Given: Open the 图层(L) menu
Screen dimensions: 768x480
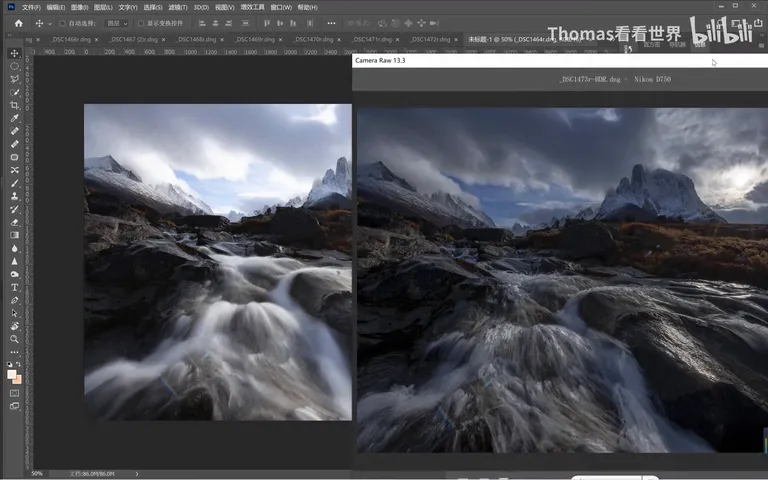Looking at the screenshot, I should click(103, 7).
